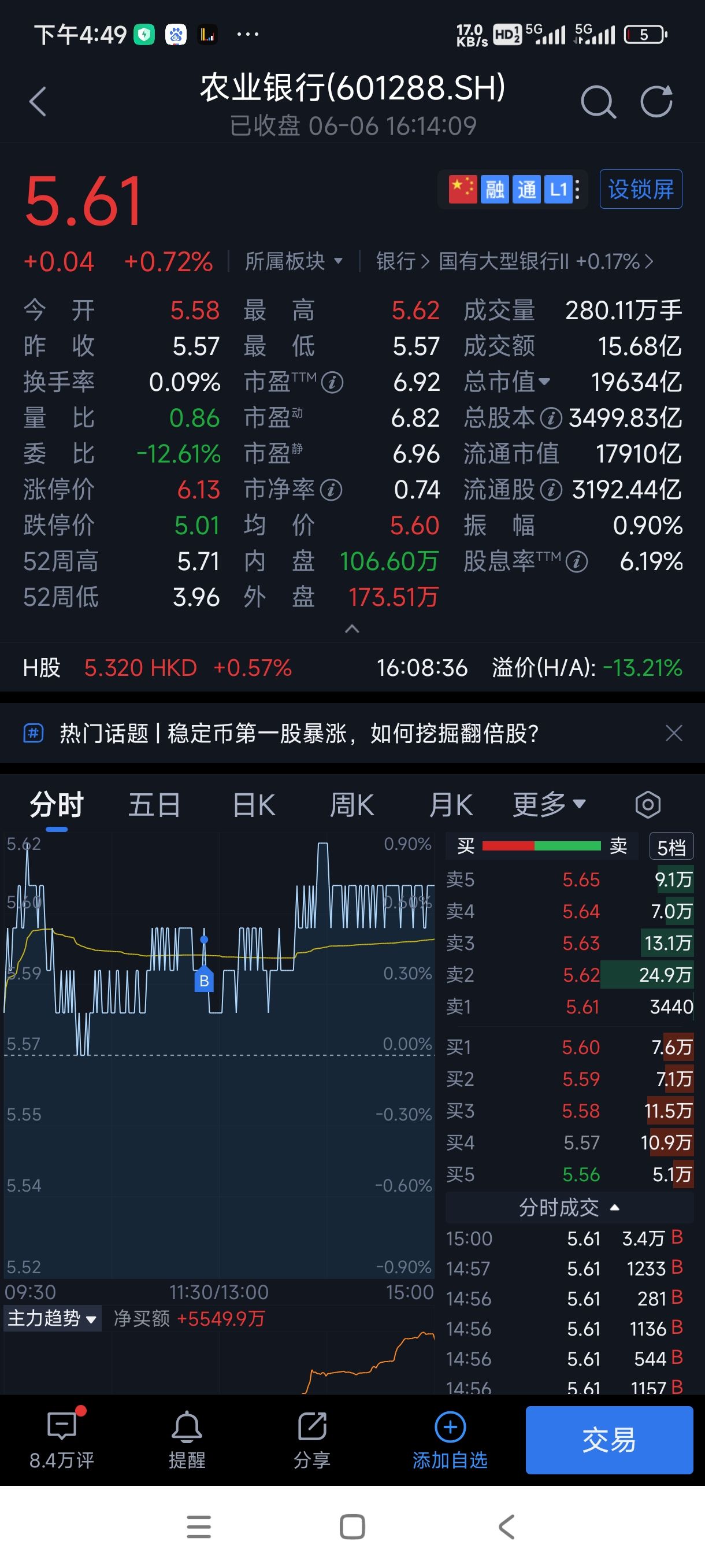Viewport: 705px width, 1568px height.
Task: Switch to the 周K chart tab
Action: pos(351,805)
